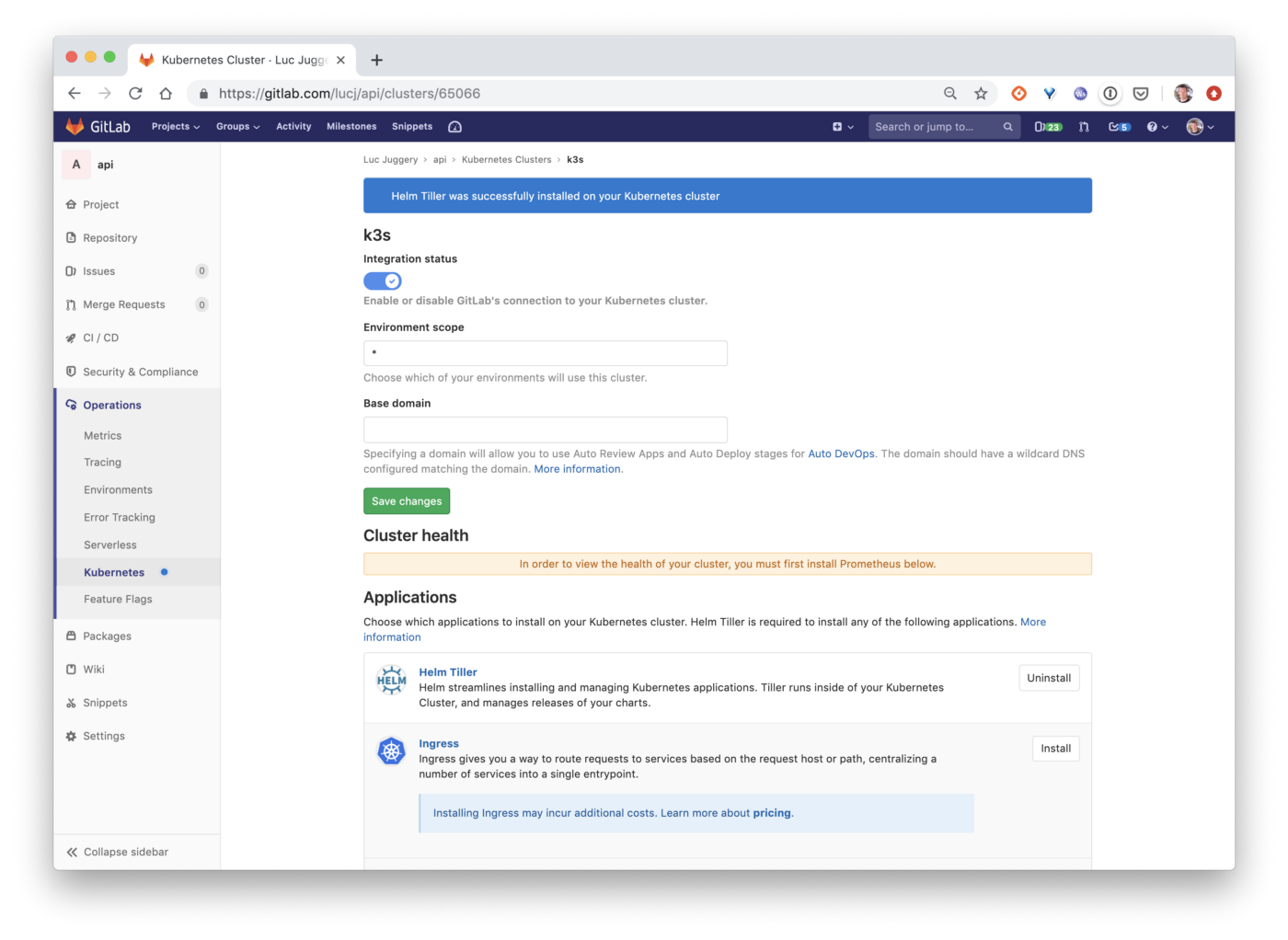Click the Base domain input field
Screen dimensions: 1288x940
(546, 430)
